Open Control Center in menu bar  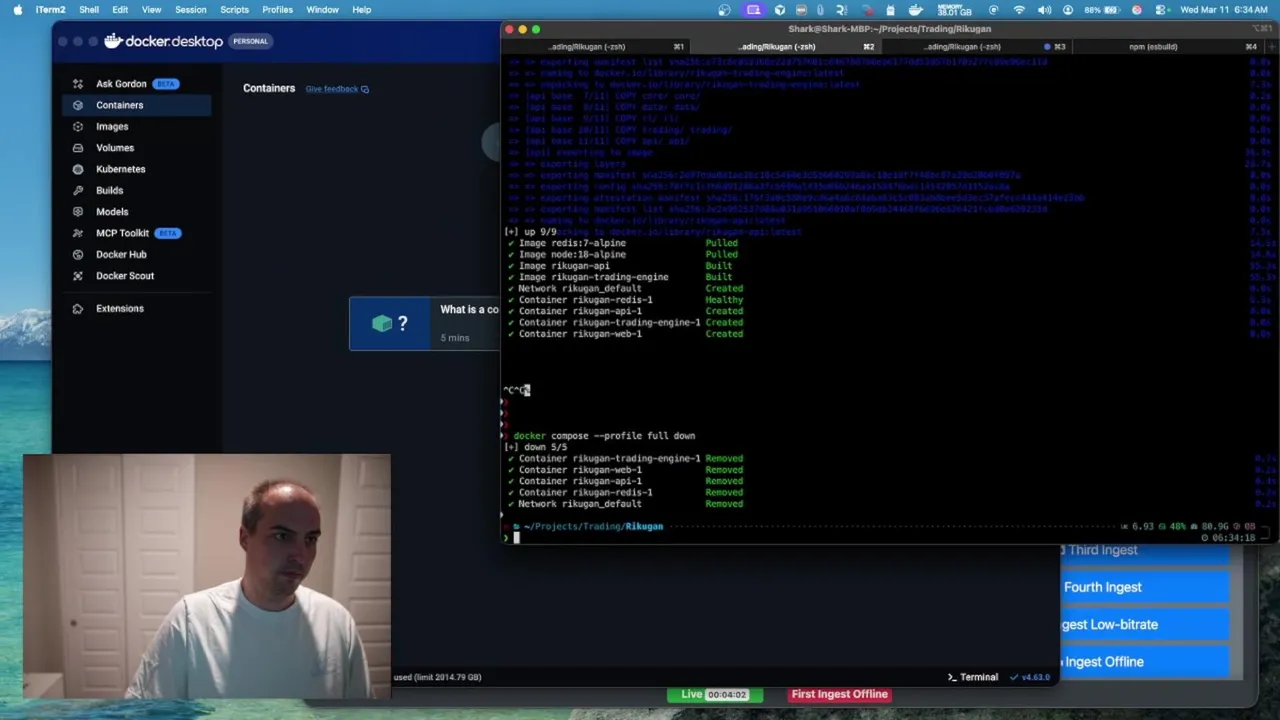1163,10
